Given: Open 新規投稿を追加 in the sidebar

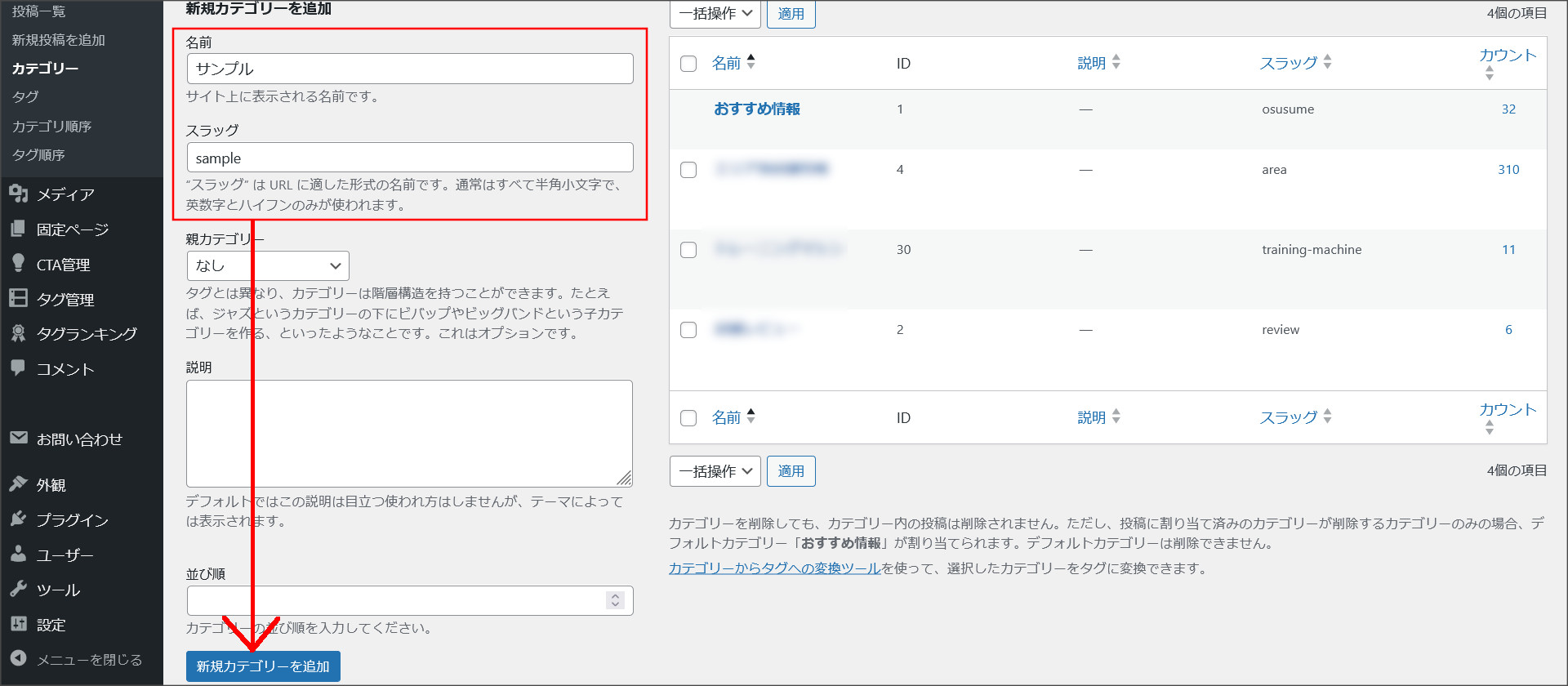Looking at the screenshot, I should 58,40.
